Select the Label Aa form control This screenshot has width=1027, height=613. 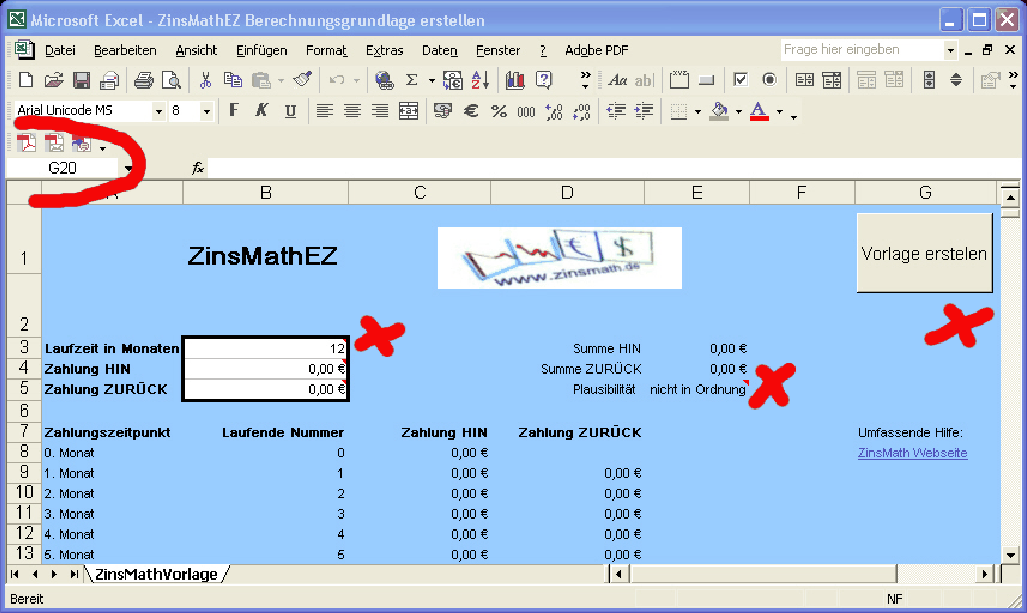pyautogui.click(x=618, y=80)
